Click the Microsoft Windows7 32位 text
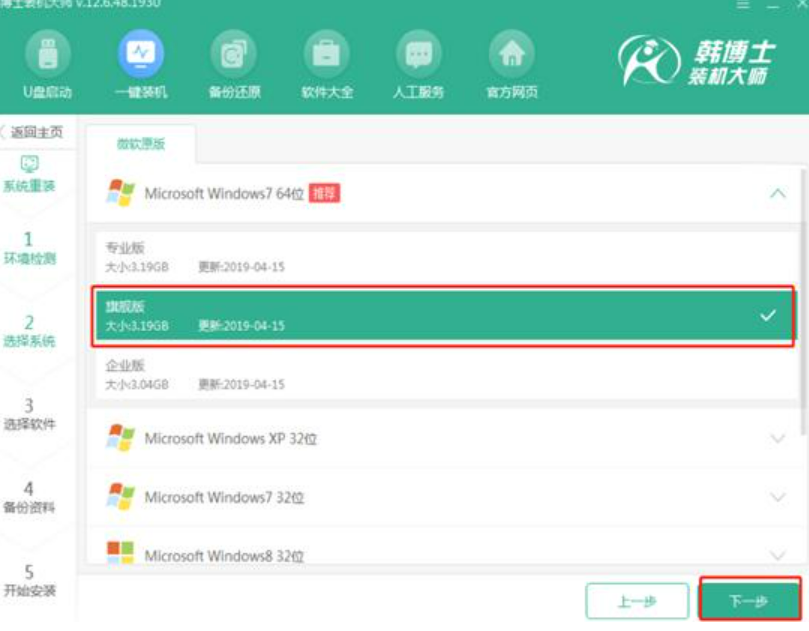This screenshot has height=631, width=809. 224,497
